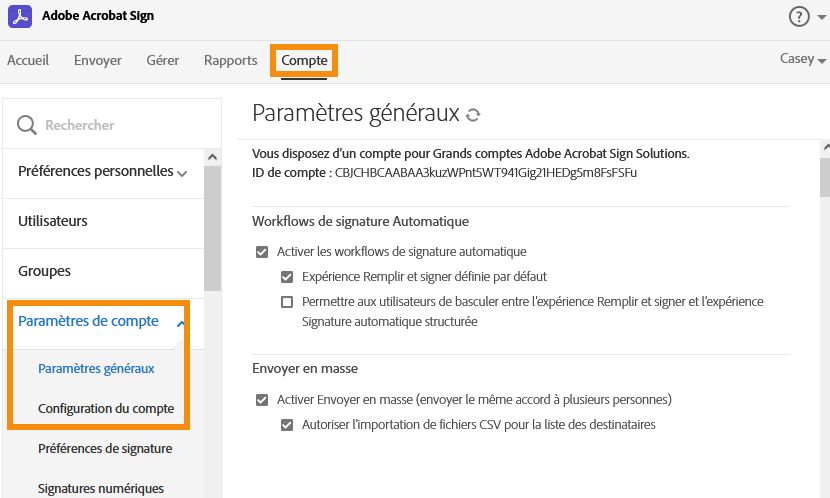830x498 pixels.
Task: Switch to the Gérer tab
Action: [x=163, y=60]
